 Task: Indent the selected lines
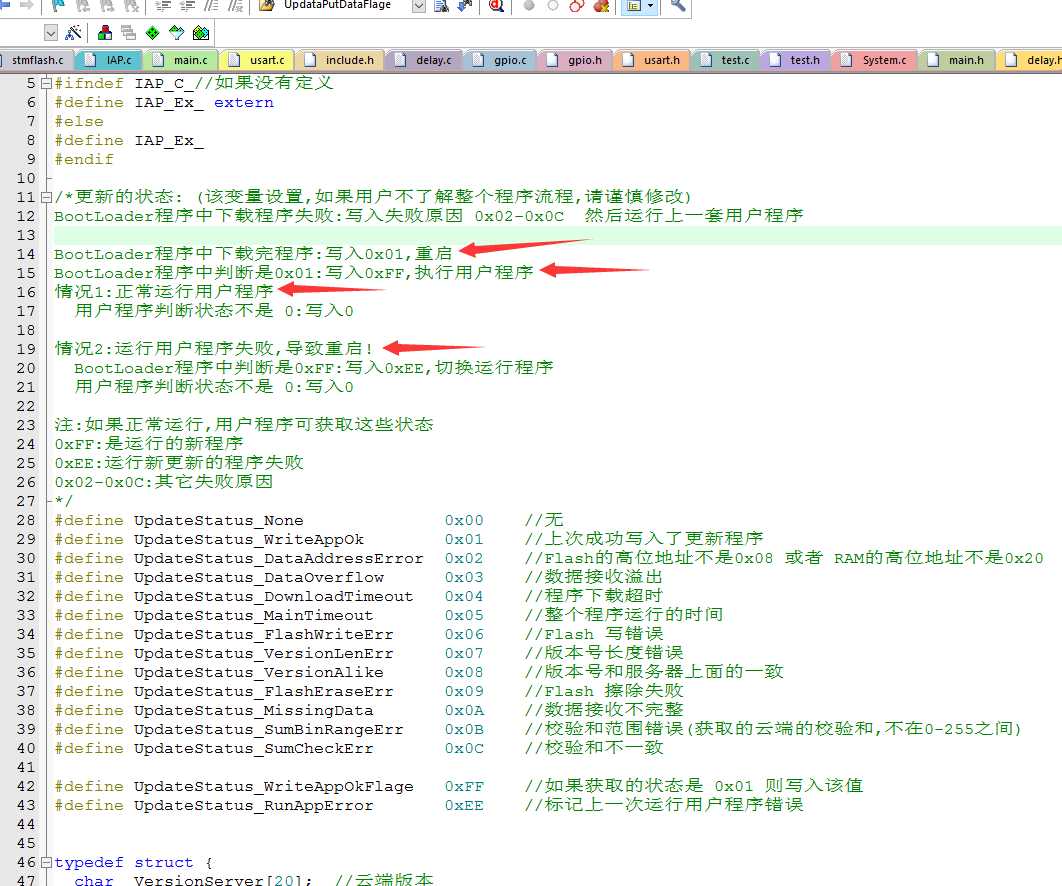(x=163, y=6)
